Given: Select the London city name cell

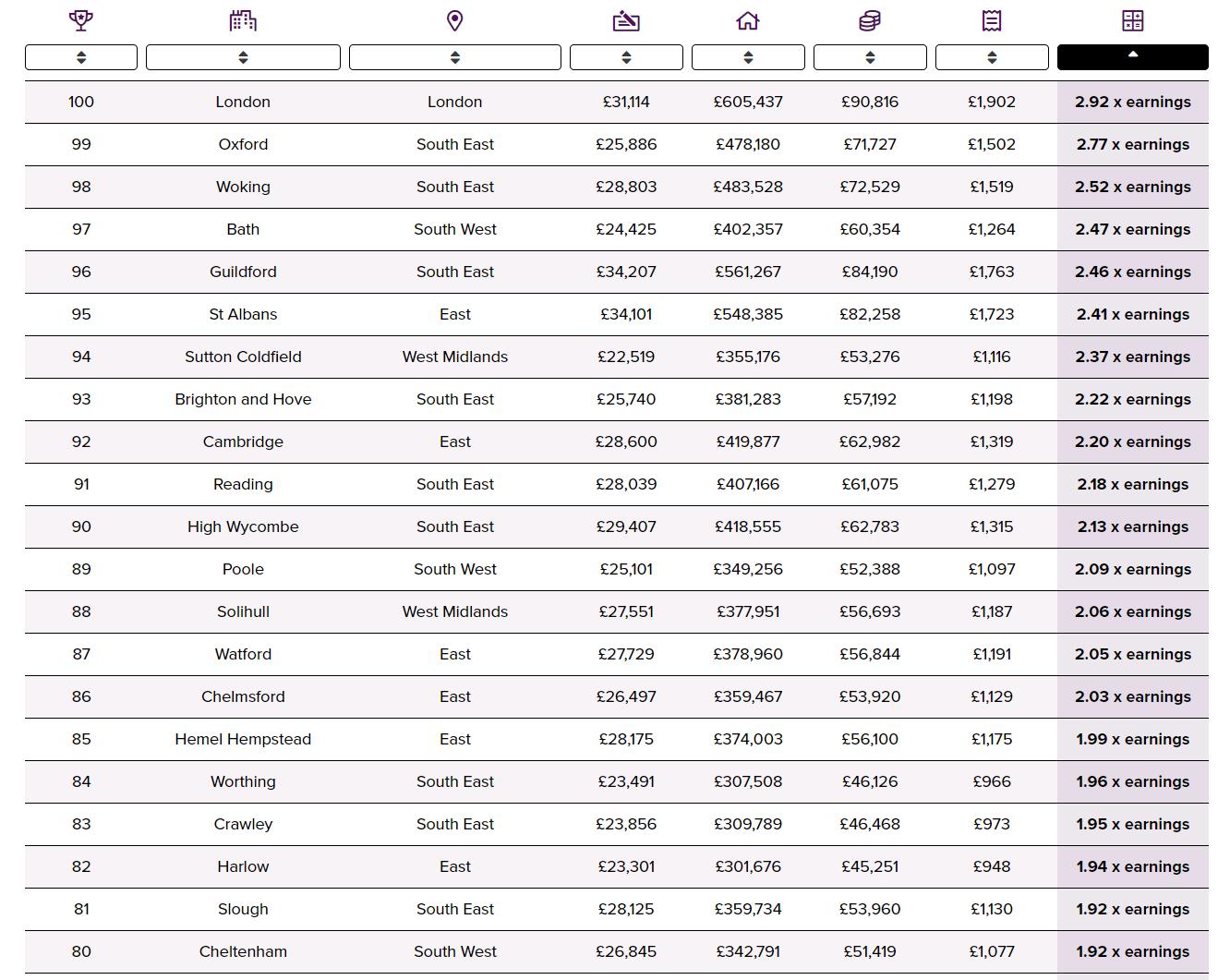Looking at the screenshot, I should pos(243,102).
